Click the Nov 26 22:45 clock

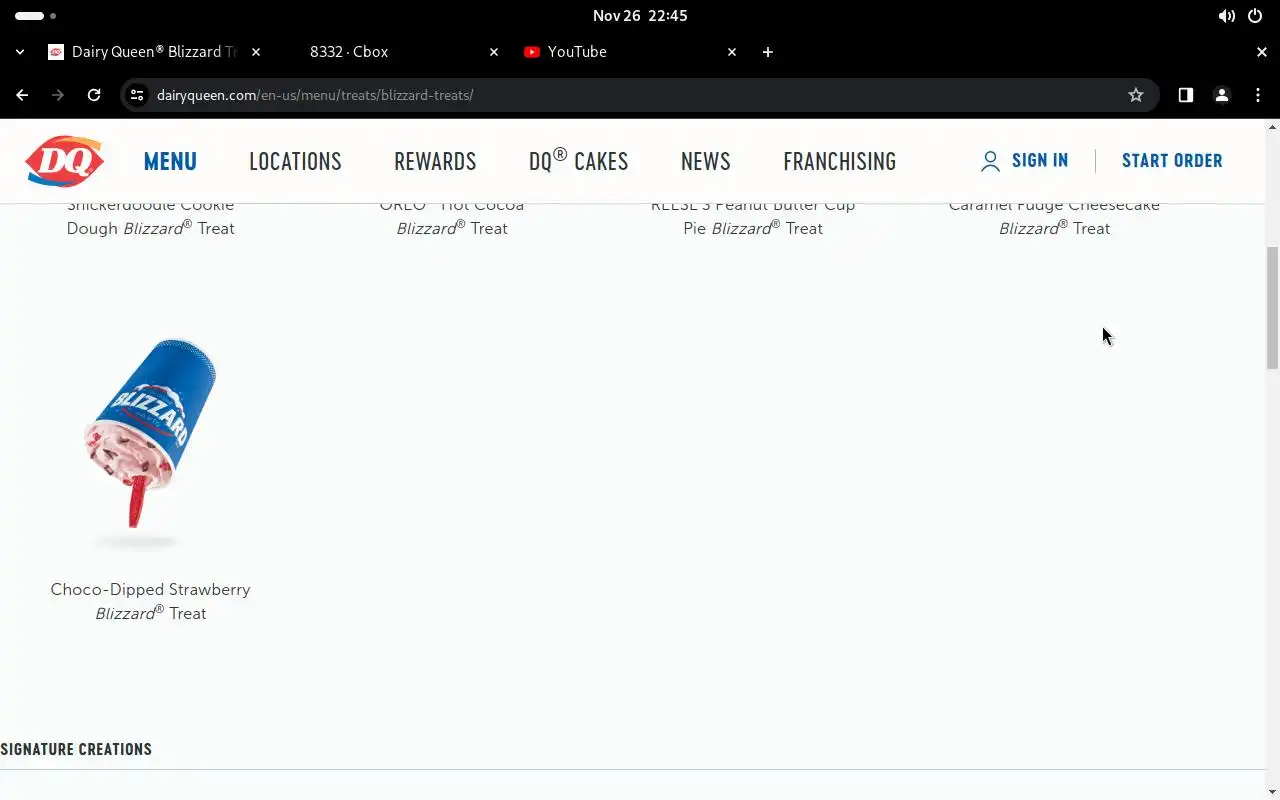pyautogui.click(x=640, y=16)
